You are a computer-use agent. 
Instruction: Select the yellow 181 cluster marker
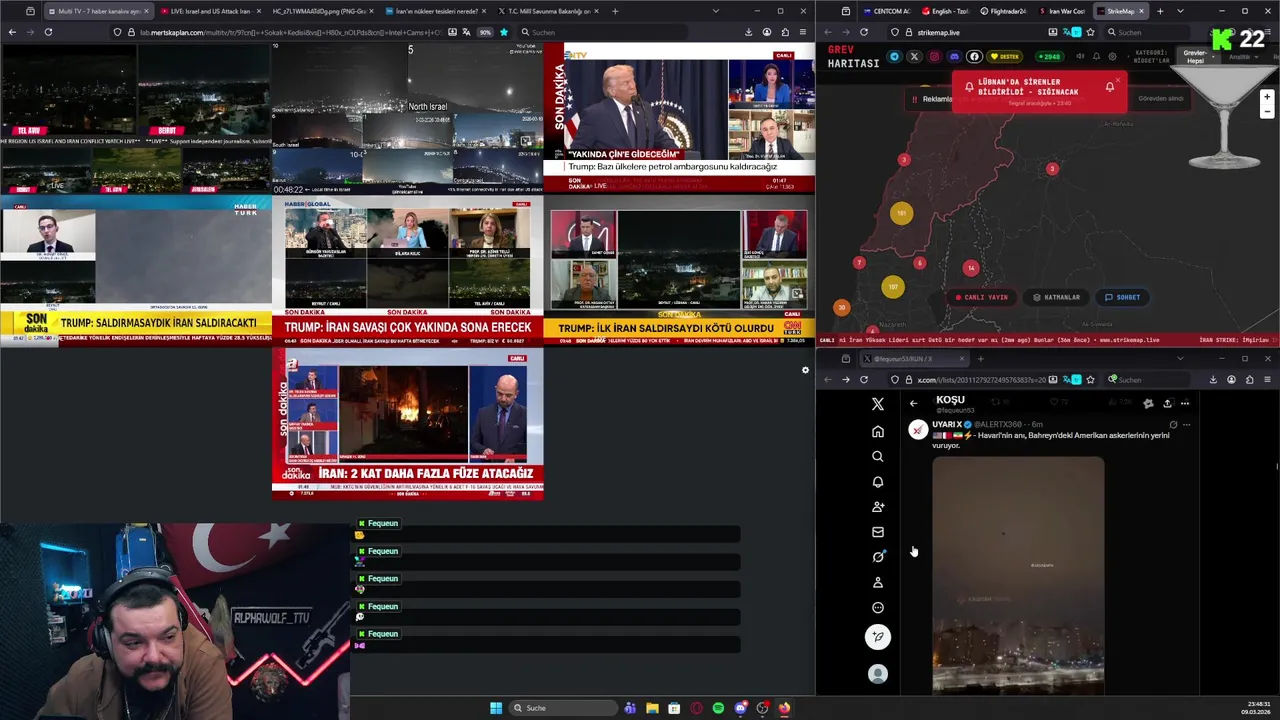902,213
